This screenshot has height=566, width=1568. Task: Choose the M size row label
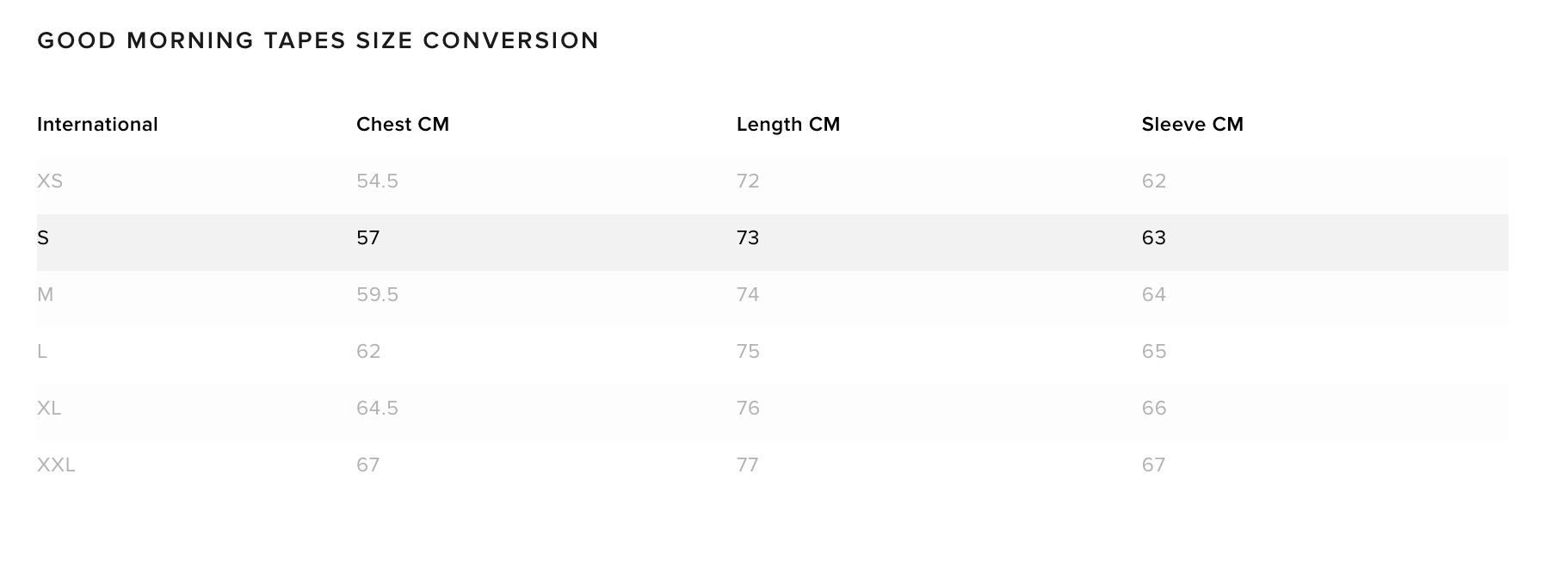[x=45, y=295]
